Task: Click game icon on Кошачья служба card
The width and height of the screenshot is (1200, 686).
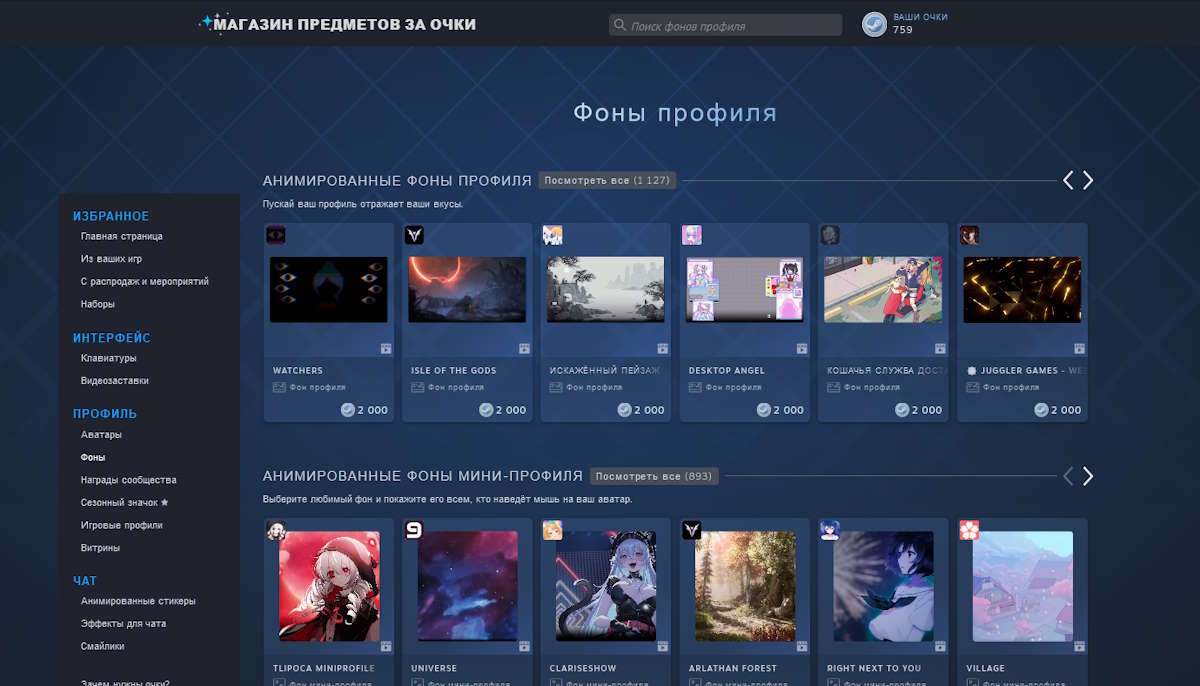Action: pos(830,235)
